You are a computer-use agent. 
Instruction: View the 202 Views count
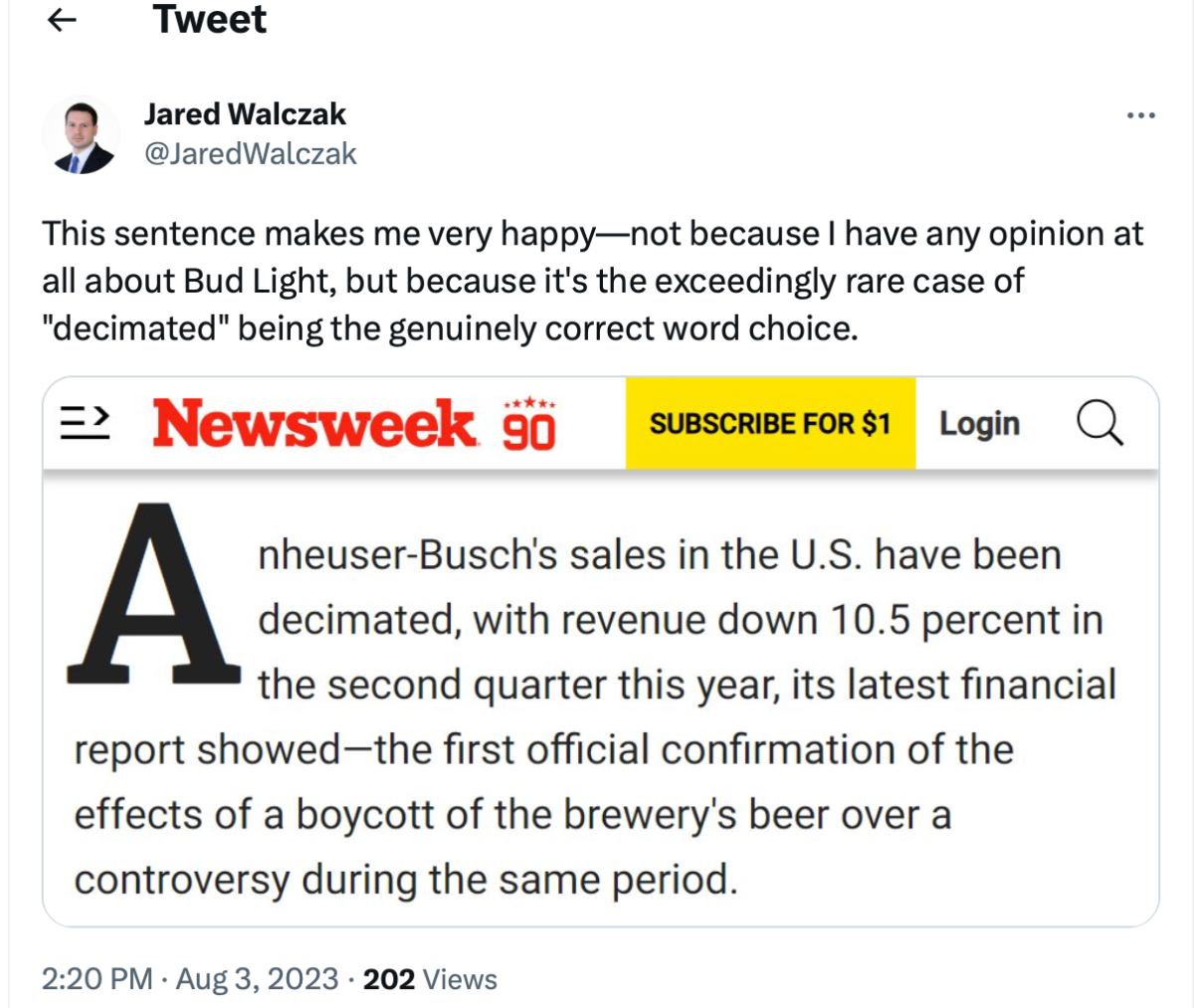pyautogui.click(x=430, y=979)
